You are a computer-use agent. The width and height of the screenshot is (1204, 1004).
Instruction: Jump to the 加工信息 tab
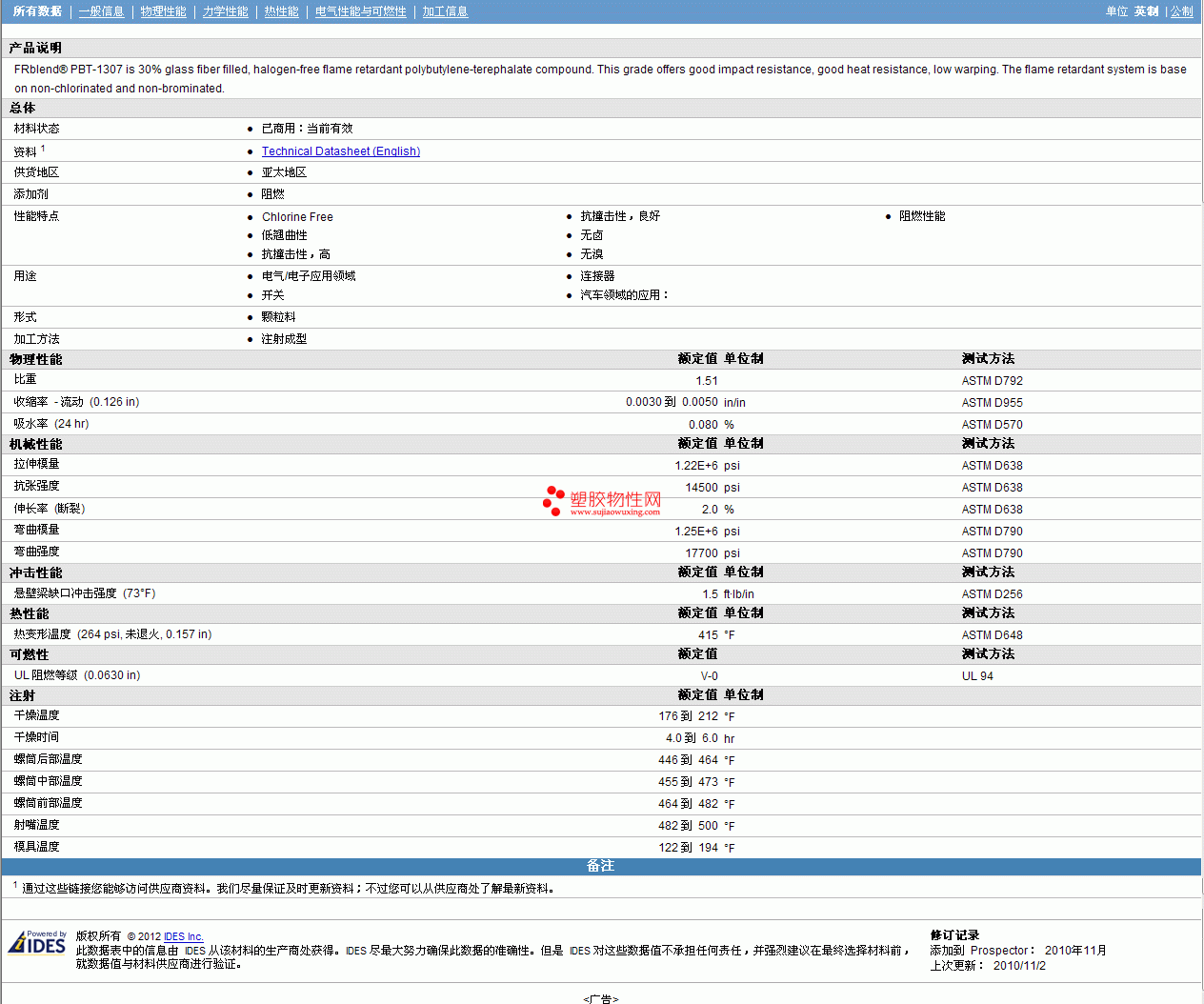[445, 11]
